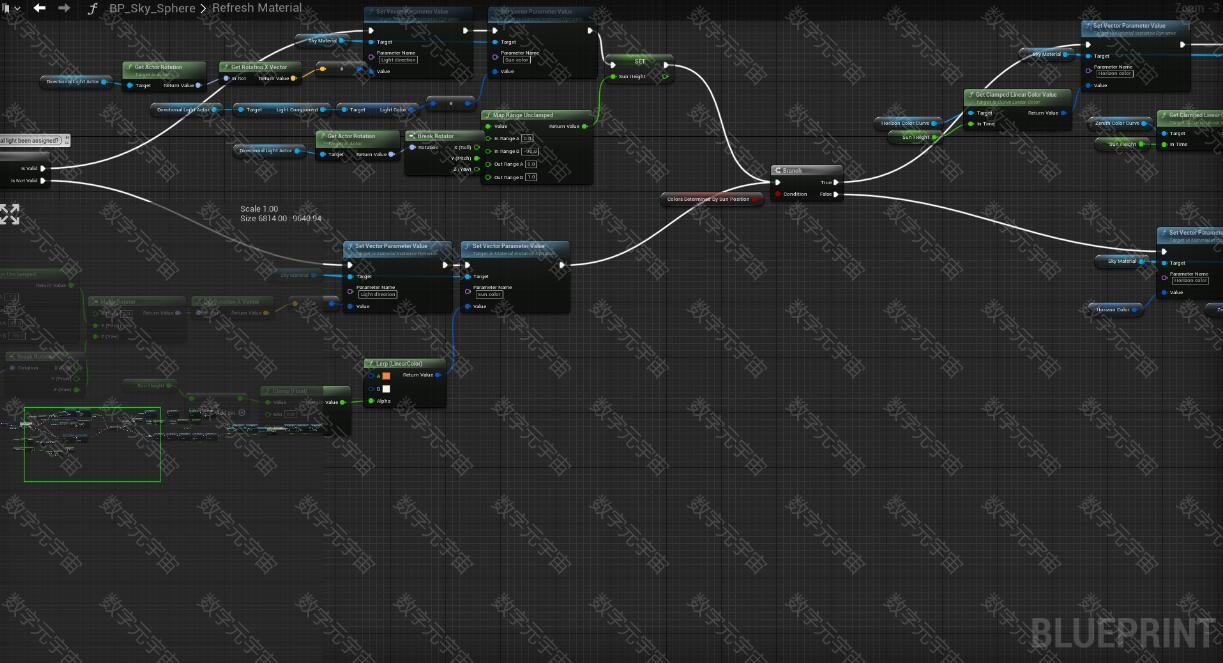Screen dimensions: 1223x663
Task: Select the Directional Light Actor variable near Get Rotation
Action: click(x=77, y=82)
